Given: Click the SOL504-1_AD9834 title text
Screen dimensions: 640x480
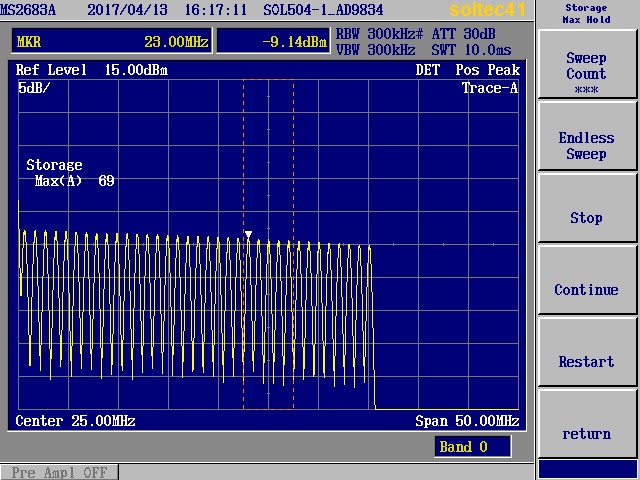Looking at the screenshot, I should pos(323,10).
